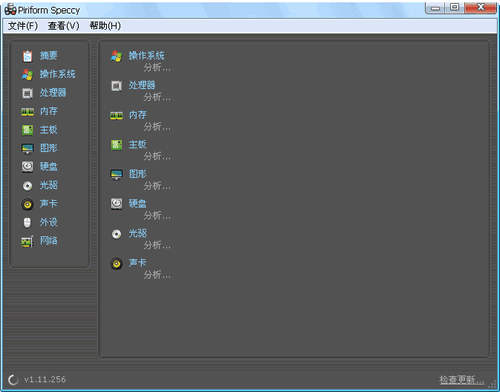This screenshot has width=500, height=392.
Task: Click the 主板 board icon in summary panel
Action: [x=116, y=145]
